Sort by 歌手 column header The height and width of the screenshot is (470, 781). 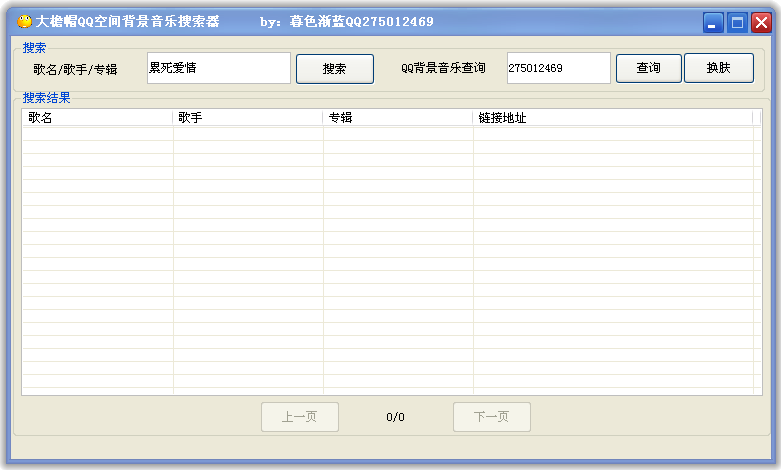248,118
